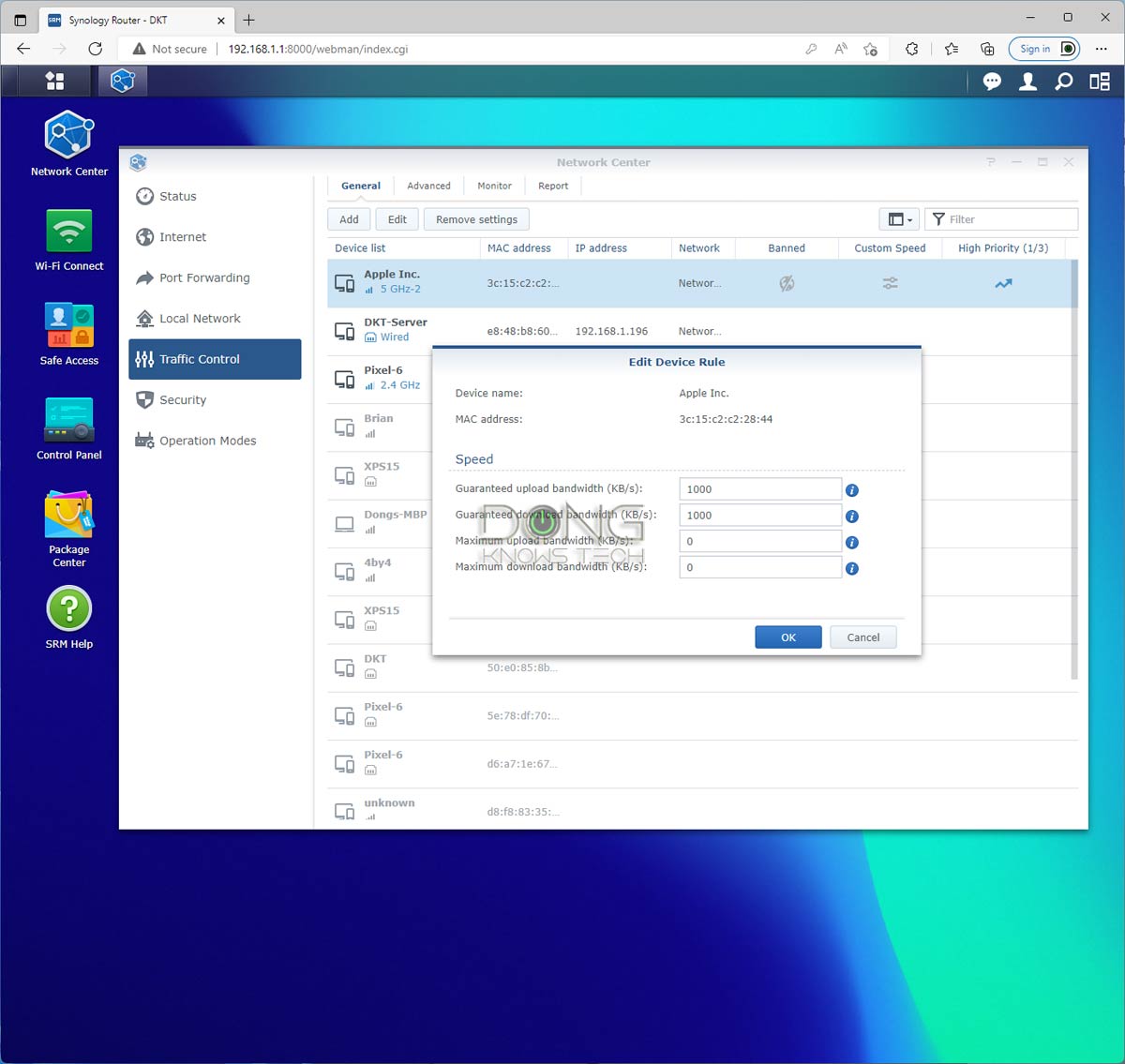This screenshot has width=1125, height=1064.
Task: Select the Security section in Network Center sidebar
Action: tap(184, 399)
